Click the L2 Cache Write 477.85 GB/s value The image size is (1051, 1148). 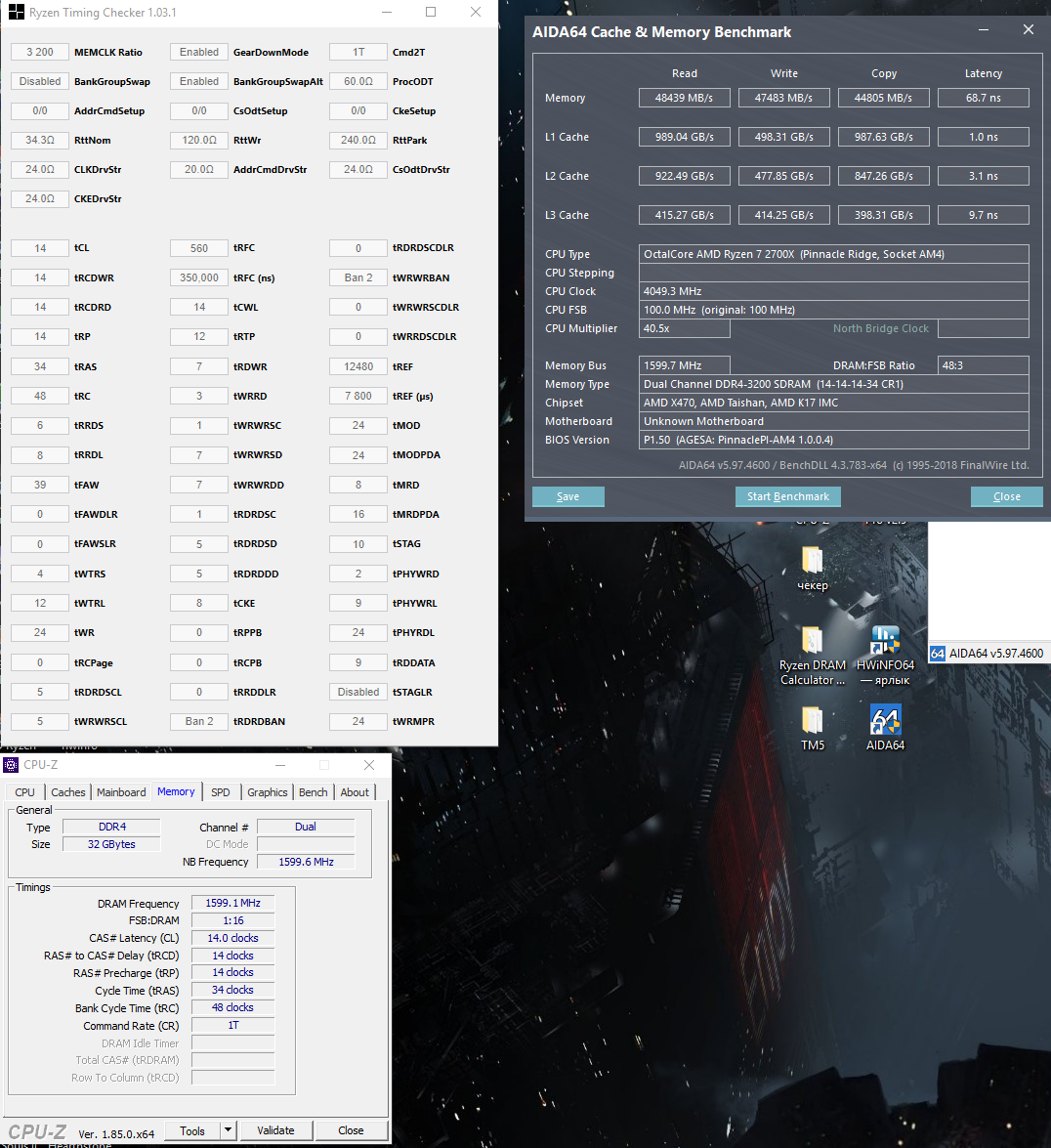point(784,176)
